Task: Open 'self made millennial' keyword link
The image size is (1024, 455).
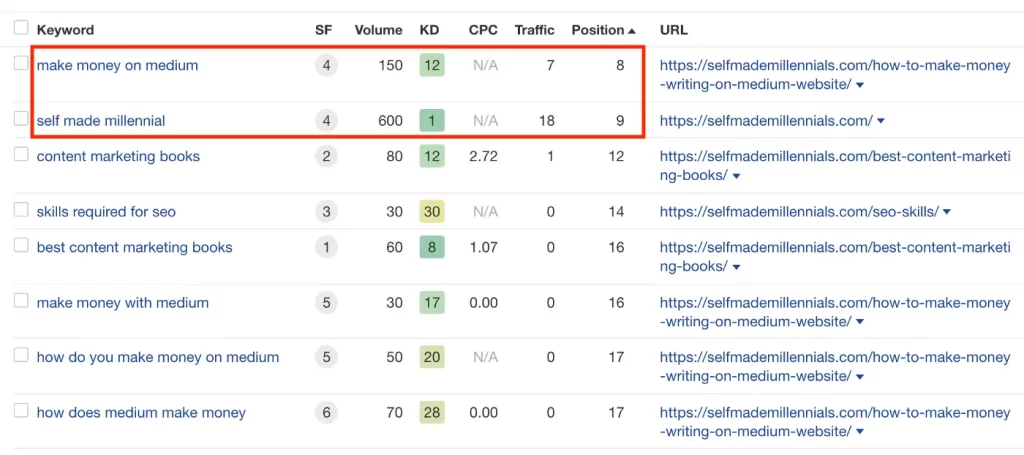Action: [101, 121]
